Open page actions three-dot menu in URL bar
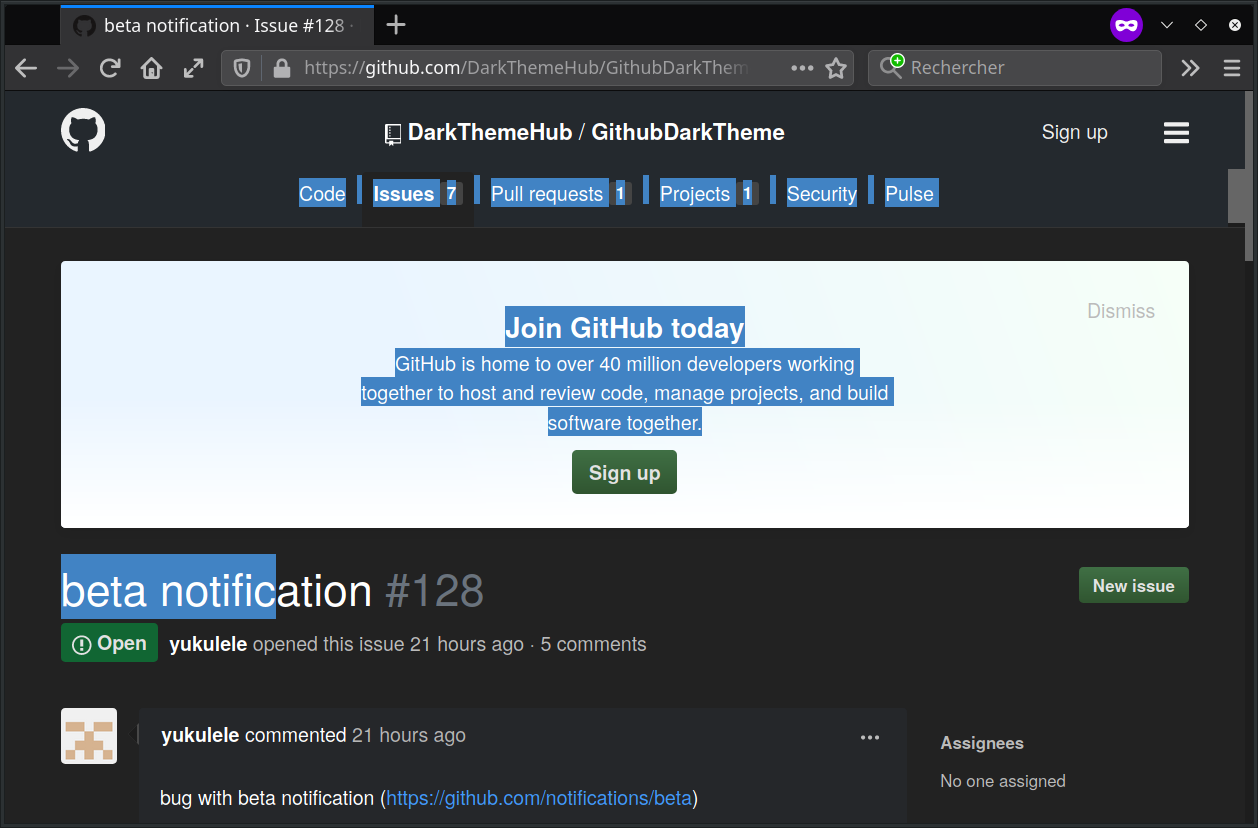The image size is (1258, 828). [802, 68]
